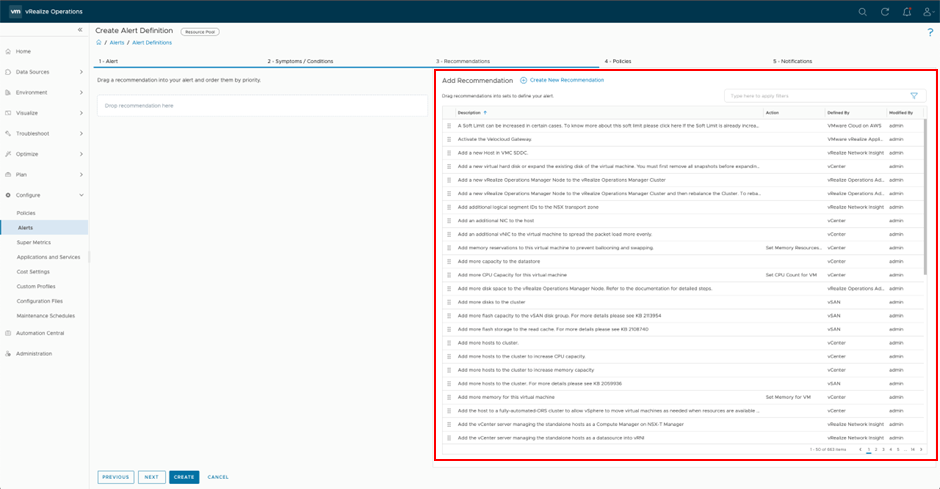Click the CANCEL button
Screen dimensions: 940x489
pos(218,477)
